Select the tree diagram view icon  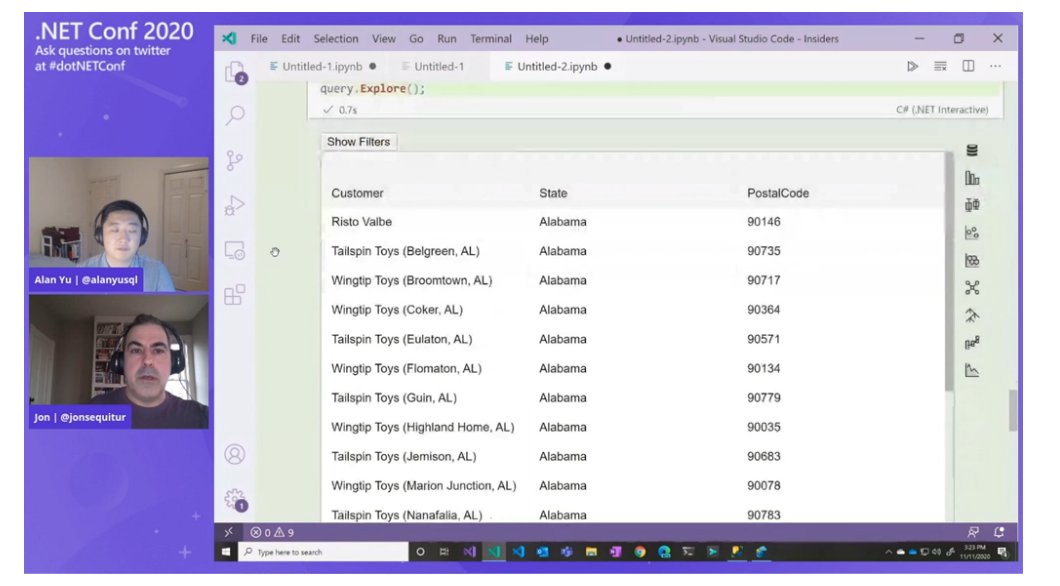pyautogui.click(x=971, y=316)
